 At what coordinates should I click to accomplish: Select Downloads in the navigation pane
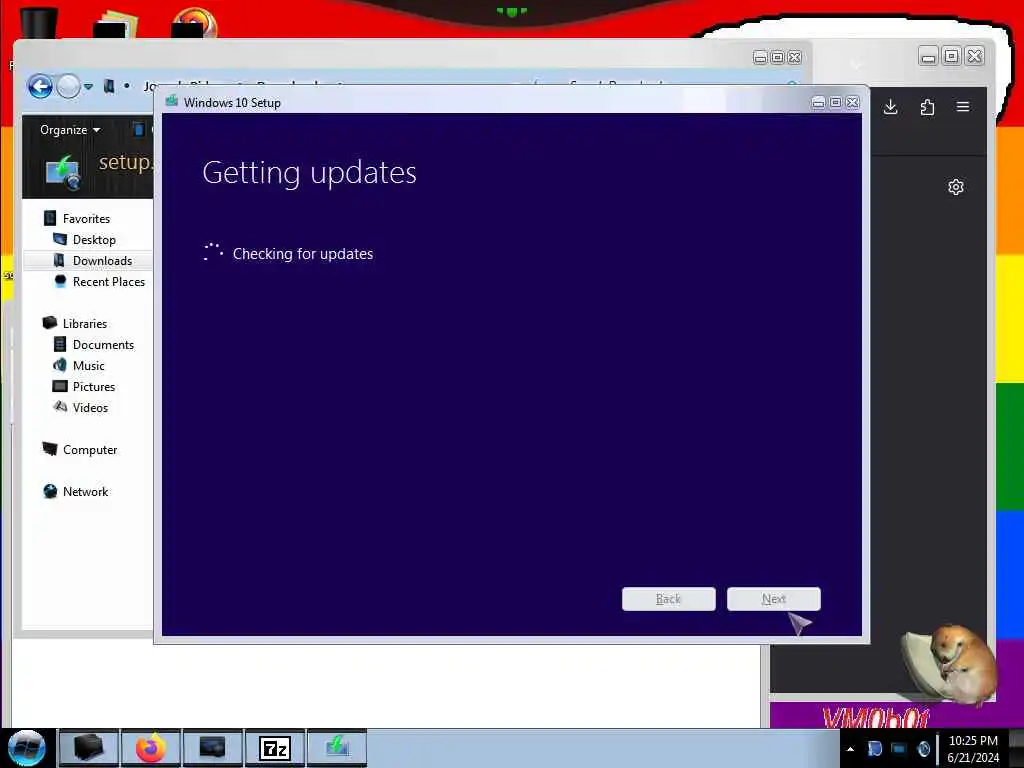click(x=103, y=261)
